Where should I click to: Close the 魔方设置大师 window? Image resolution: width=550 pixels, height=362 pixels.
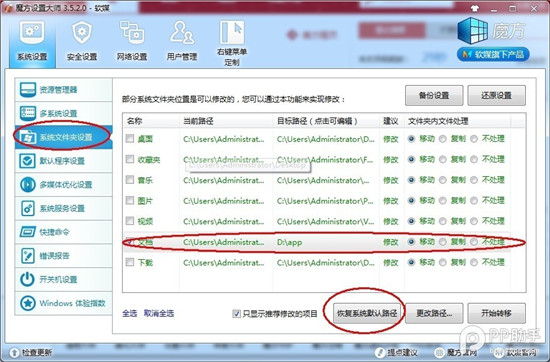(534, 8)
